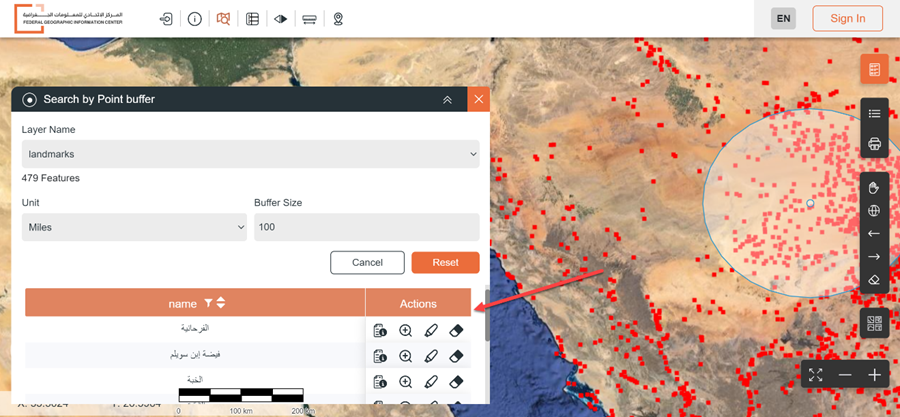
Task: Zoom in the map with plus button
Action: pos(874,375)
